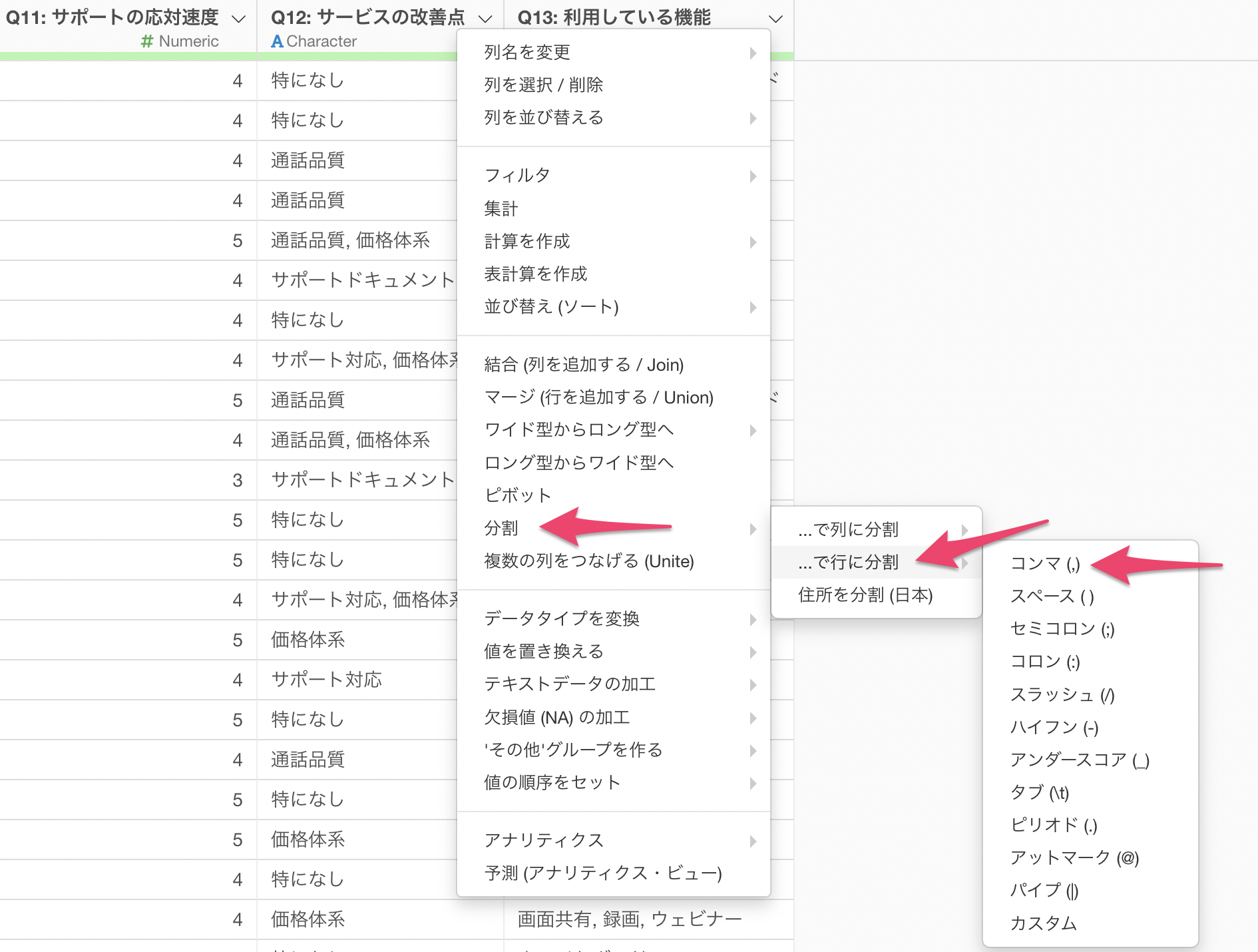Select アットマーク (@) separator

[1090, 857]
